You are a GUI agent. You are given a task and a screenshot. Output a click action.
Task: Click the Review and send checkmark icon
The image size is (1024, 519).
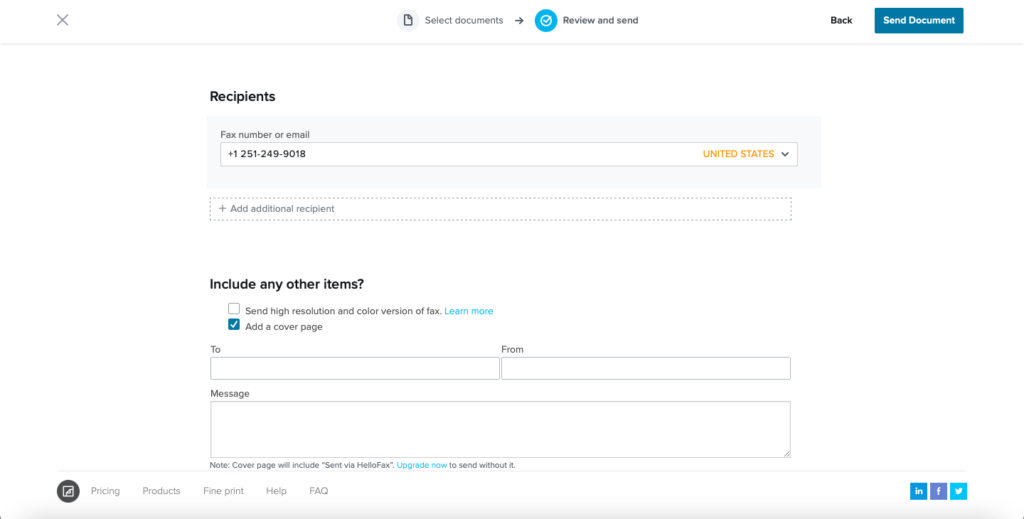click(546, 20)
